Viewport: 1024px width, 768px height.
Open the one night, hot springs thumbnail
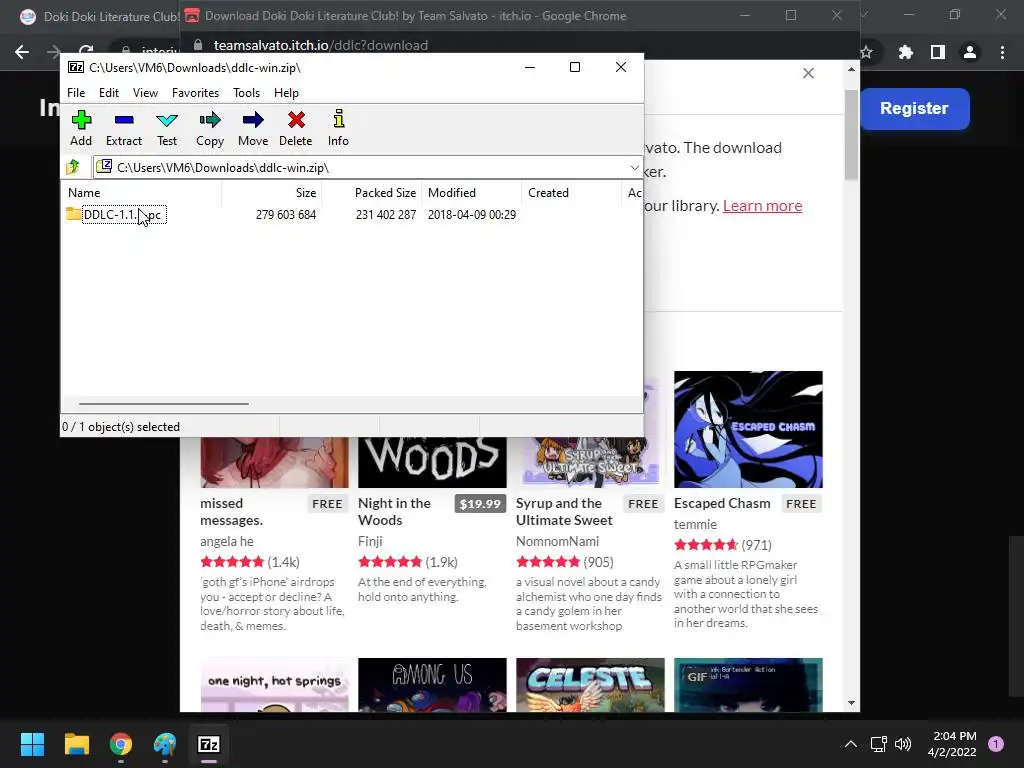pyautogui.click(x=274, y=684)
